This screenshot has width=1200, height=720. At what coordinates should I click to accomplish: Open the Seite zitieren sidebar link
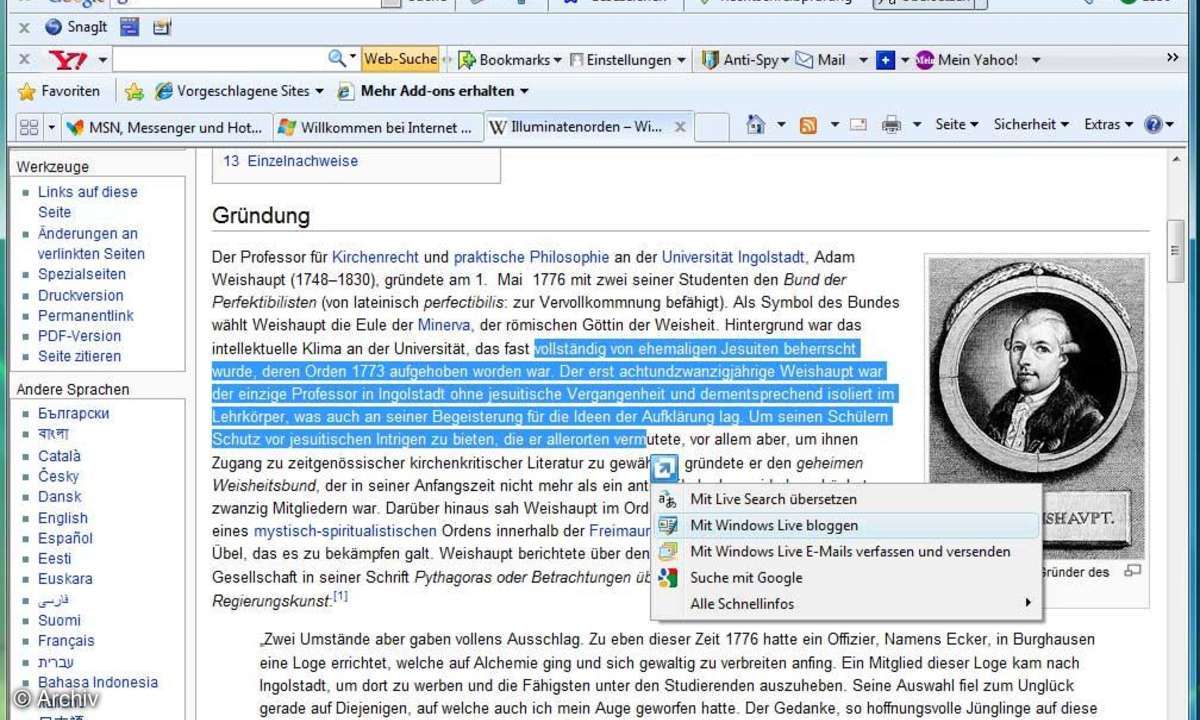point(79,356)
